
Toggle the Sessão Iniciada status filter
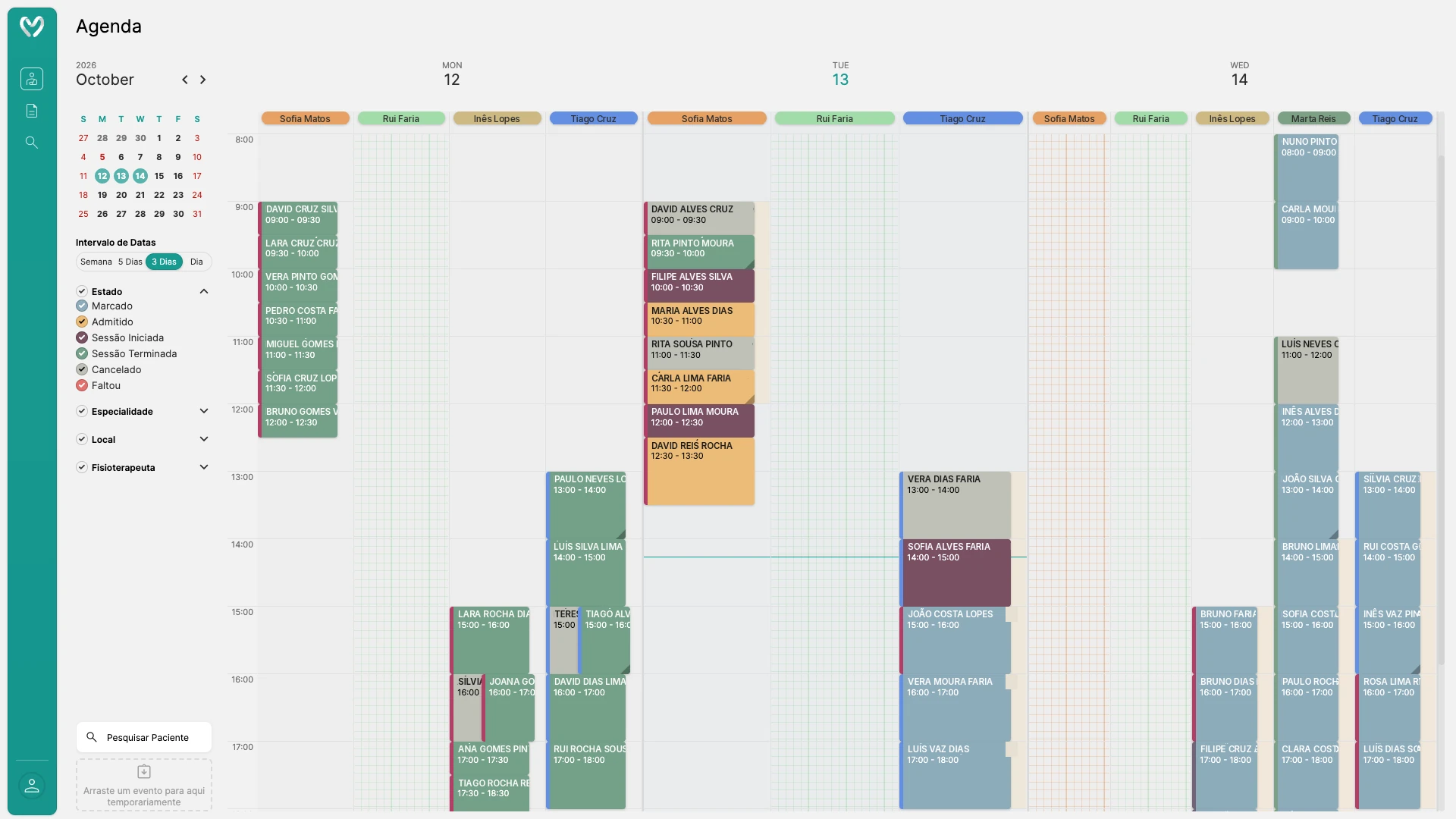(x=82, y=338)
